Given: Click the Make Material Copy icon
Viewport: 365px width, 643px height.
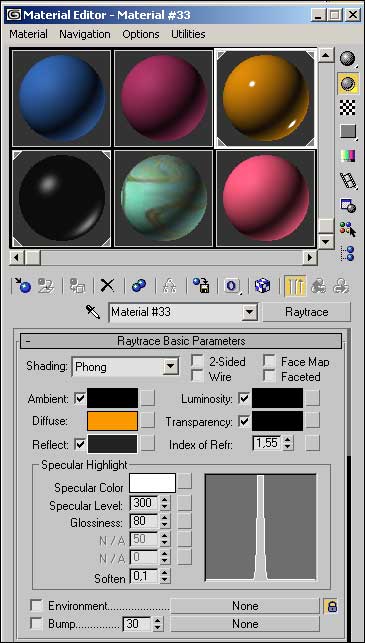Looking at the screenshot, I should (x=139, y=286).
